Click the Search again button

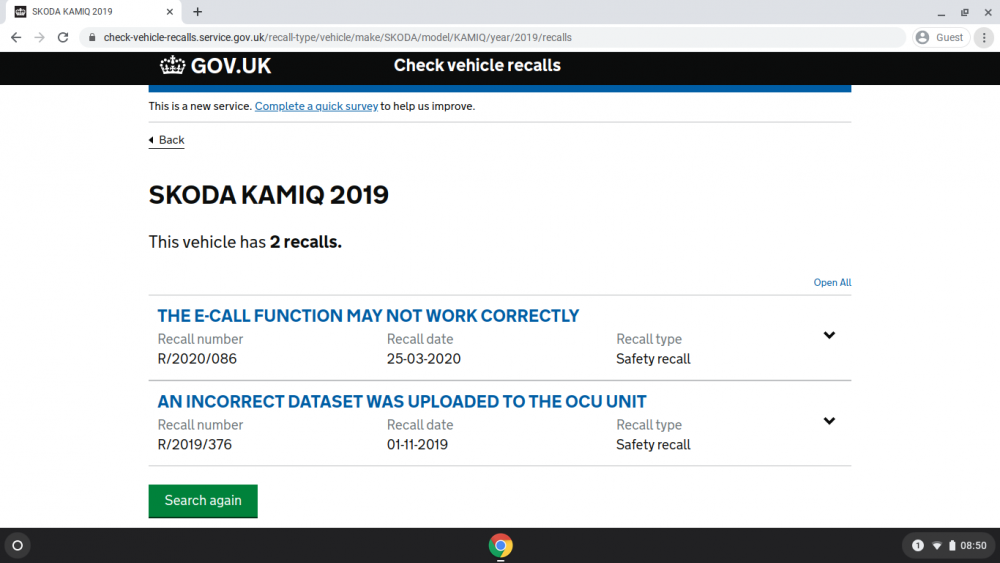point(203,501)
